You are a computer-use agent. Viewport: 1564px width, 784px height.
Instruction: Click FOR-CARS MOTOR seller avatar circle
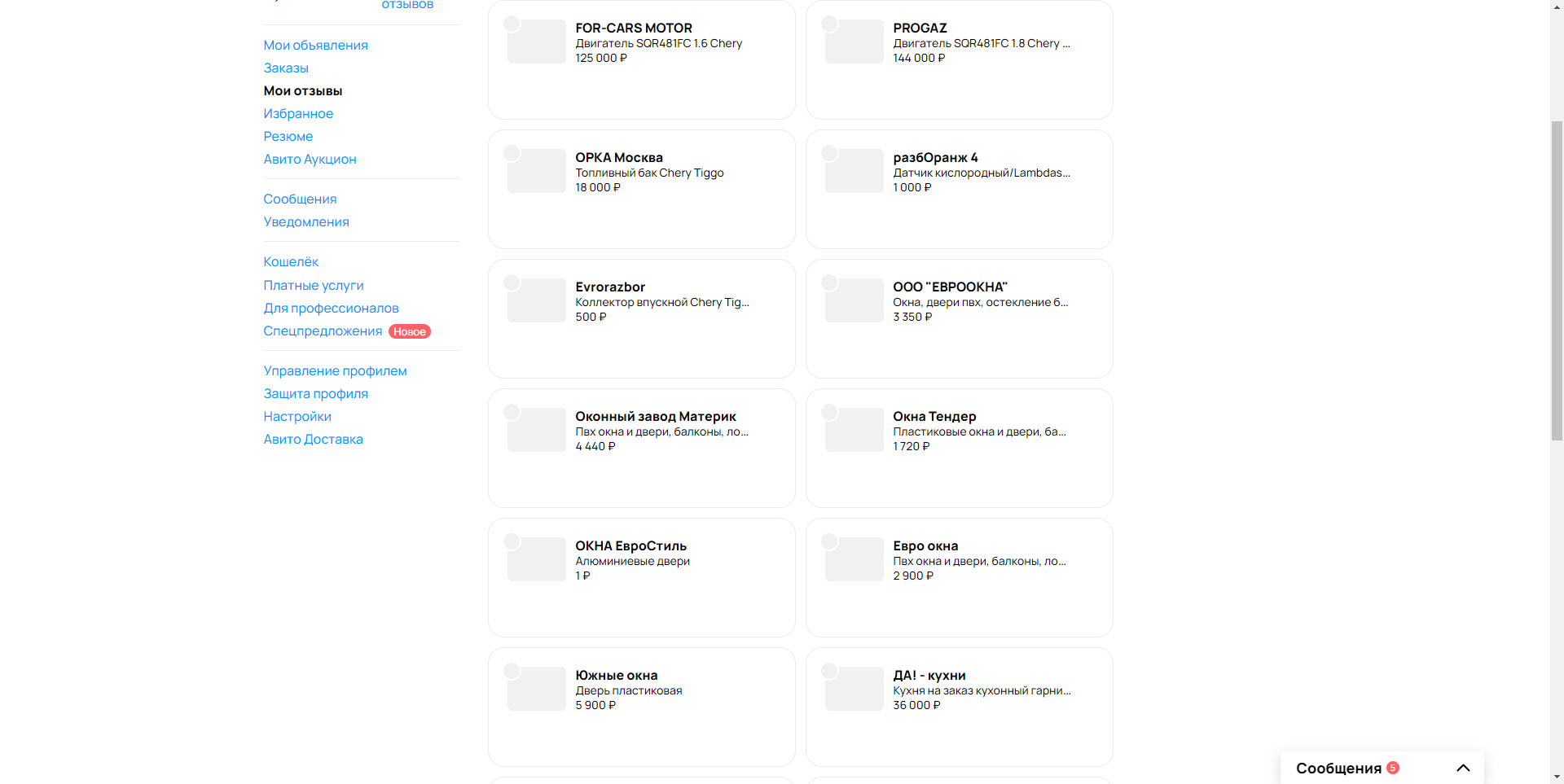512,24
